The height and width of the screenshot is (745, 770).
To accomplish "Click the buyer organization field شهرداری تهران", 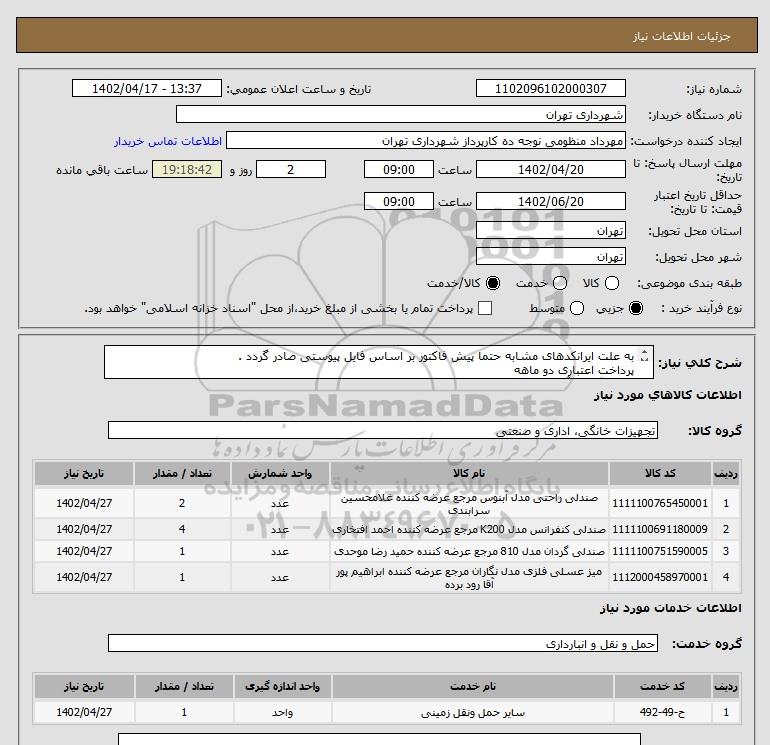I will [401, 114].
